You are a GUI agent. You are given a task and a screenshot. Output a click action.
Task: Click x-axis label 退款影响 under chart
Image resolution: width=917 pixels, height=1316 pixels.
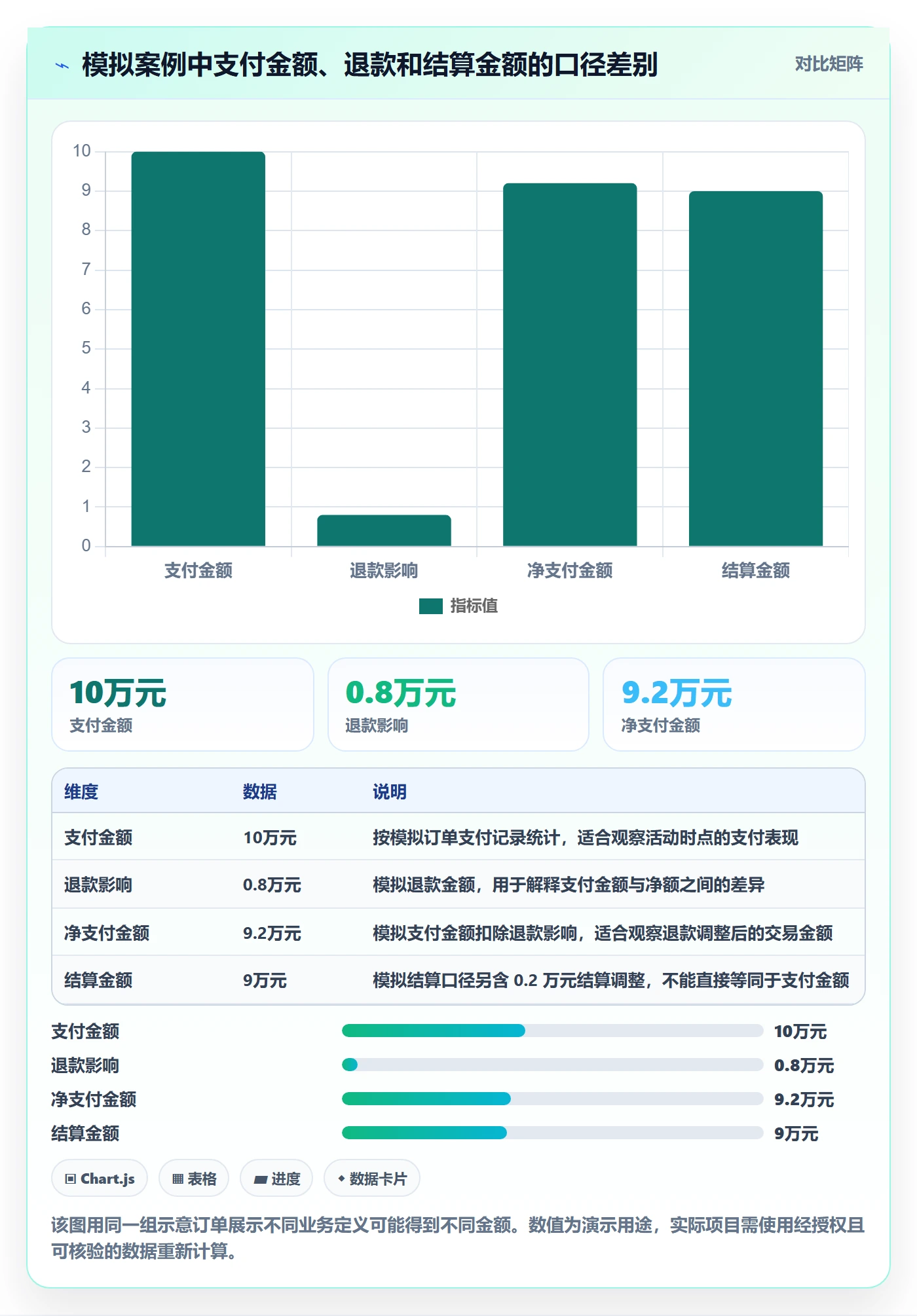pyautogui.click(x=384, y=570)
